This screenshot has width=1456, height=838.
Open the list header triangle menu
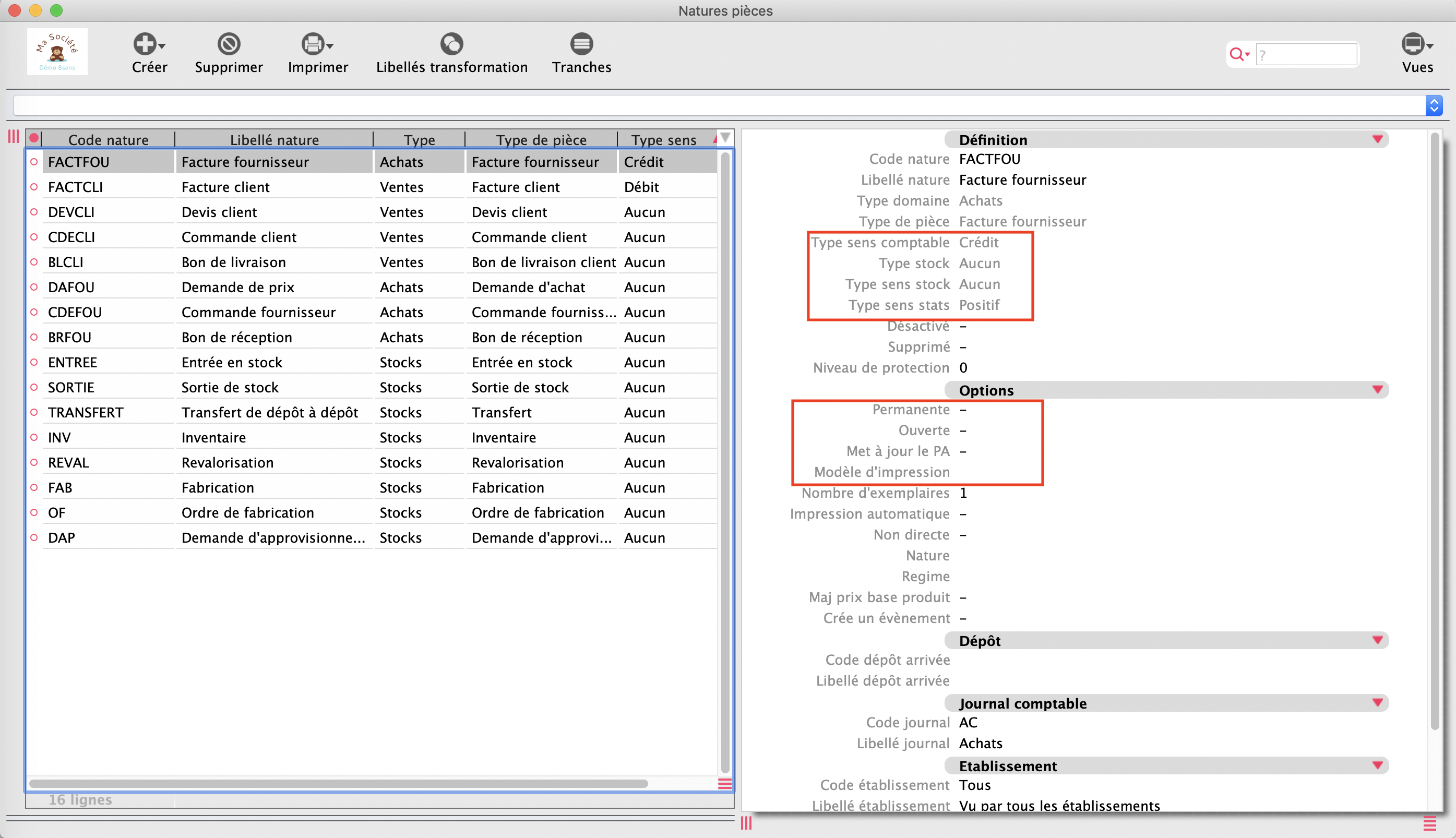click(725, 138)
